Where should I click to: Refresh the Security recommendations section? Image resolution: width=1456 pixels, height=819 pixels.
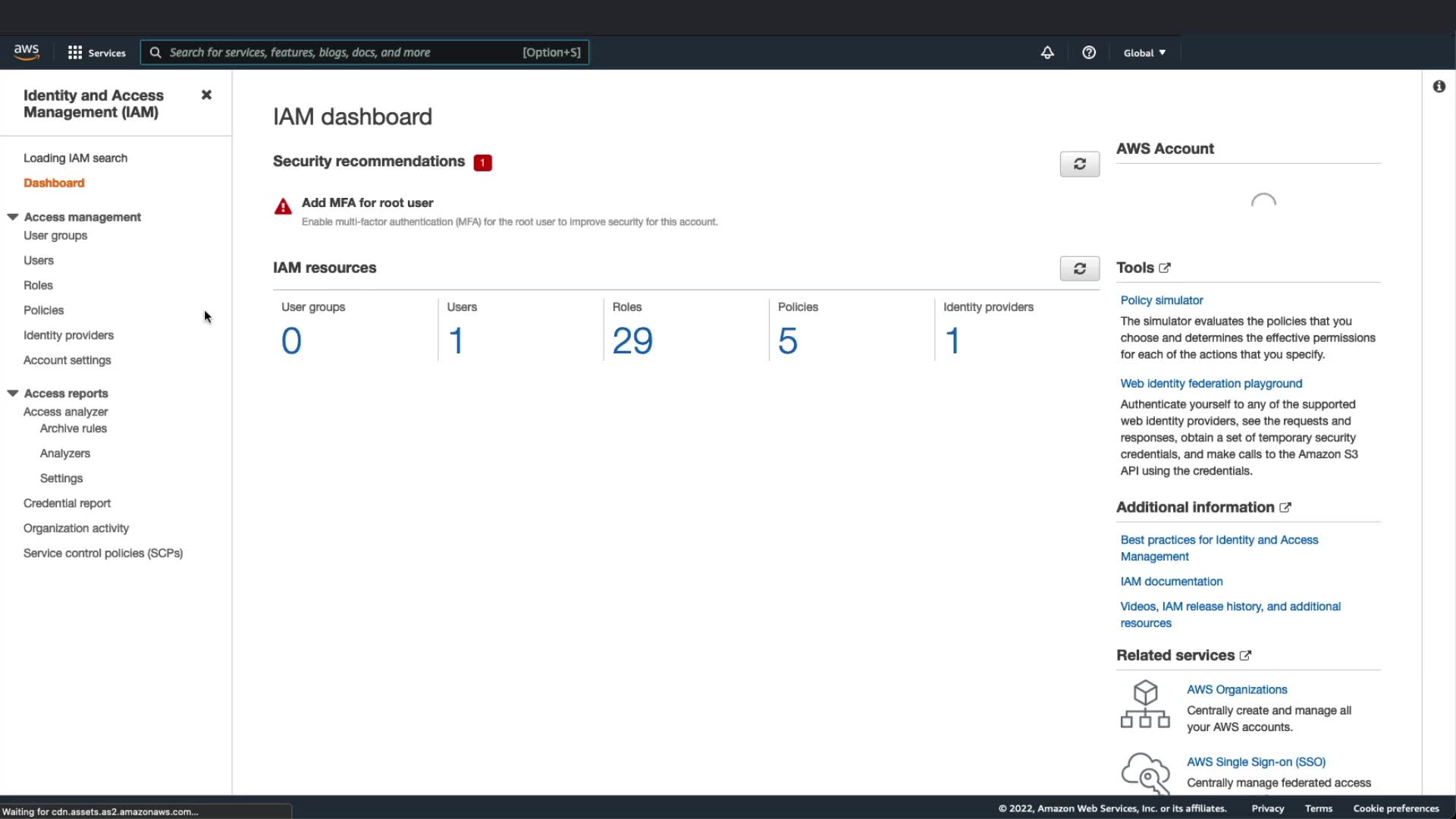click(x=1079, y=164)
